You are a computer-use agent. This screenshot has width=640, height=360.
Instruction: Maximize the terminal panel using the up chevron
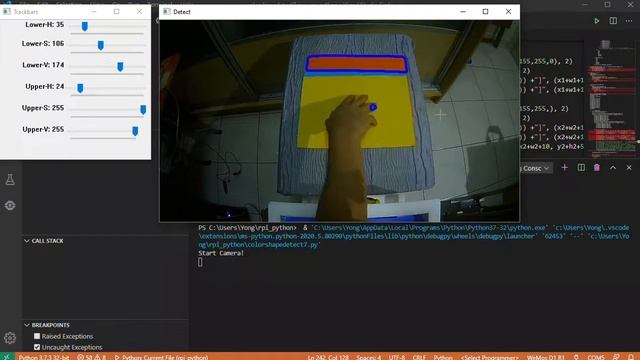point(613,167)
